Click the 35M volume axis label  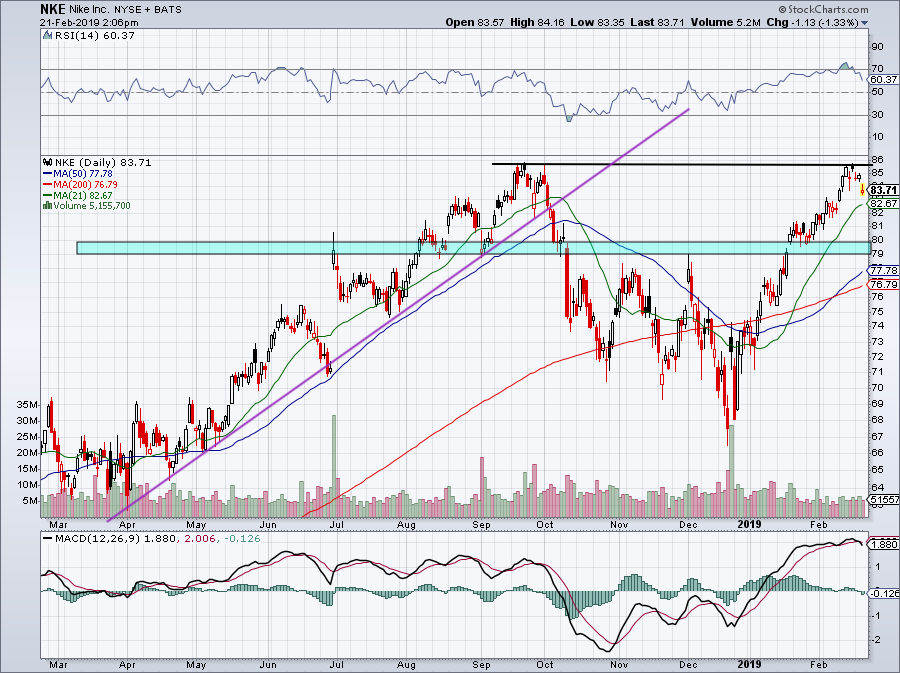coord(26,404)
